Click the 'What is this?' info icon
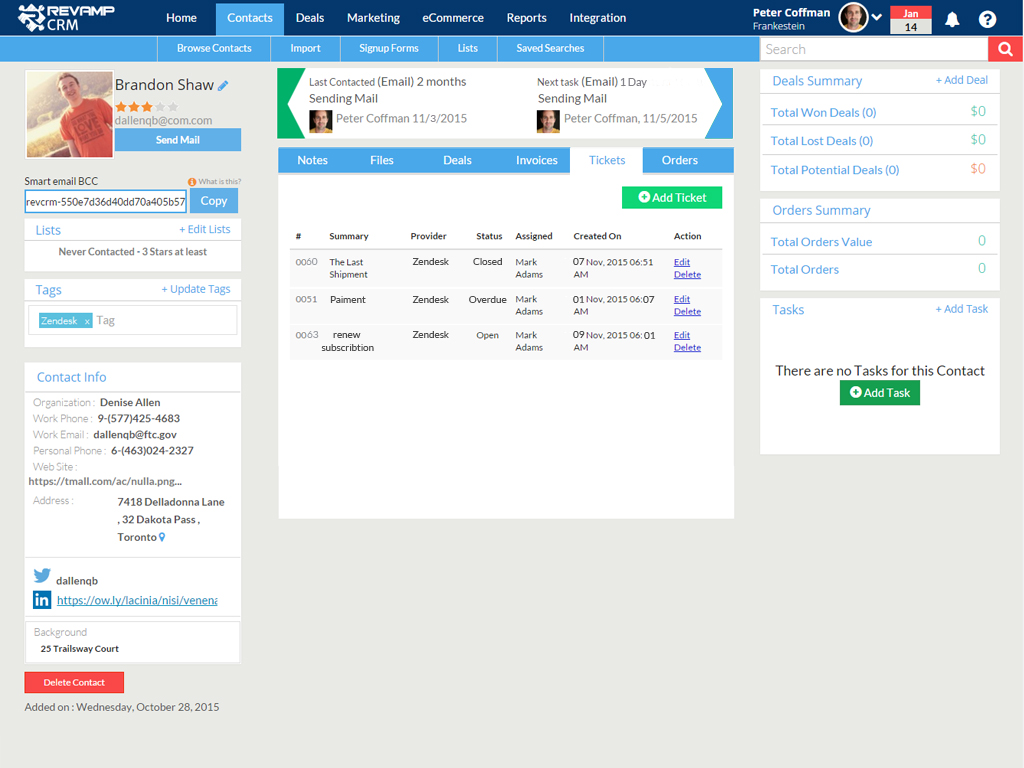This screenshot has width=1024, height=768. 192,182
